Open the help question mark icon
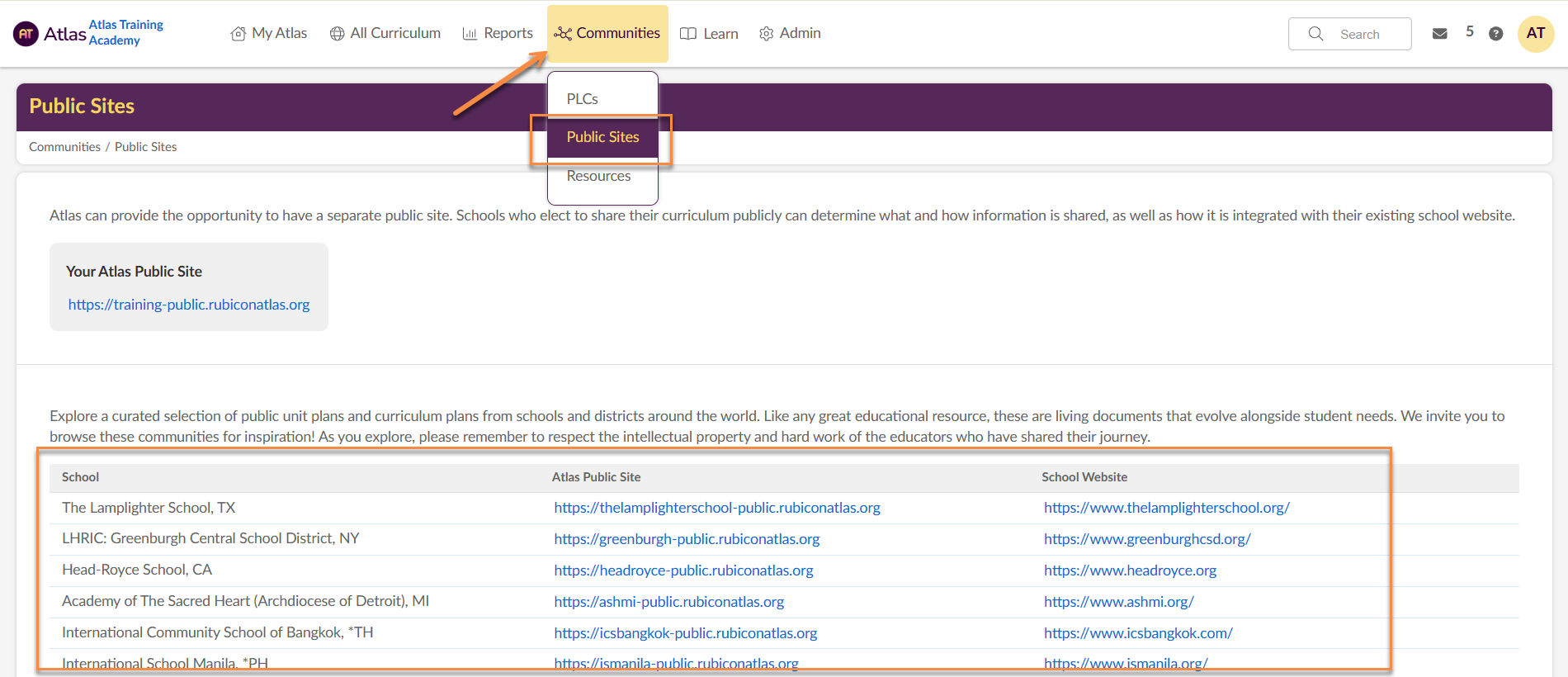This screenshot has height=677, width=1568. [x=1495, y=34]
